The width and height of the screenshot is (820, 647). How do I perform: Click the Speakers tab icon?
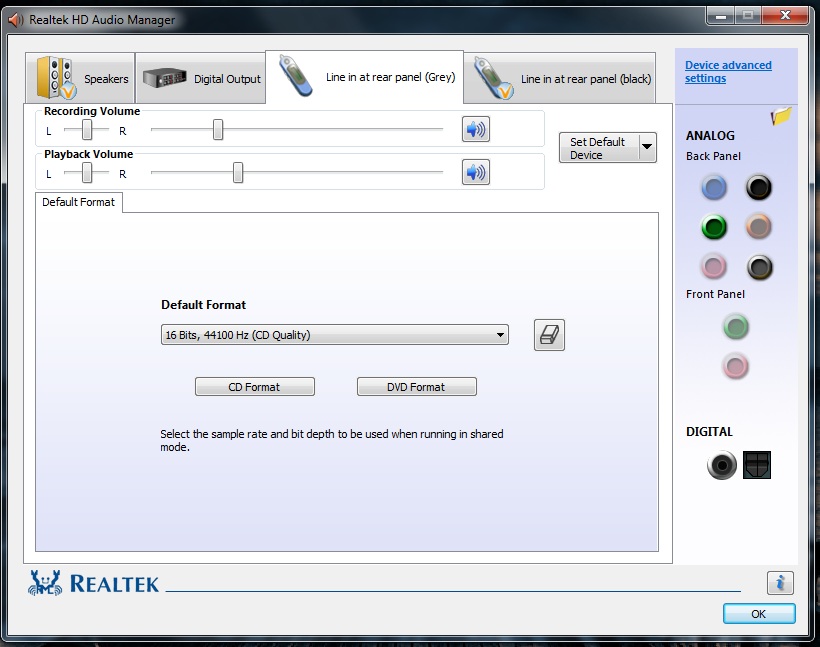pyautogui.click(x=56, y=78)
